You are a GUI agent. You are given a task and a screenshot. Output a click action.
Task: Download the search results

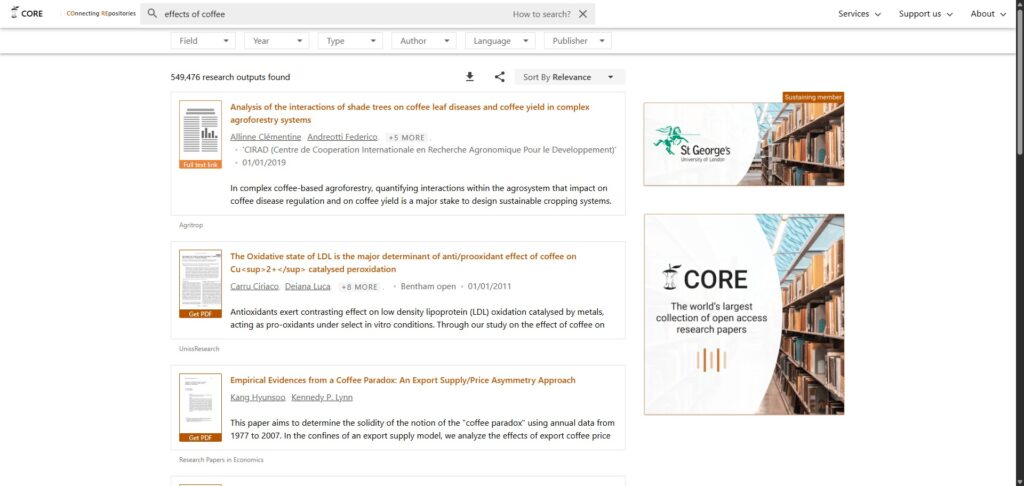point(470,77)
